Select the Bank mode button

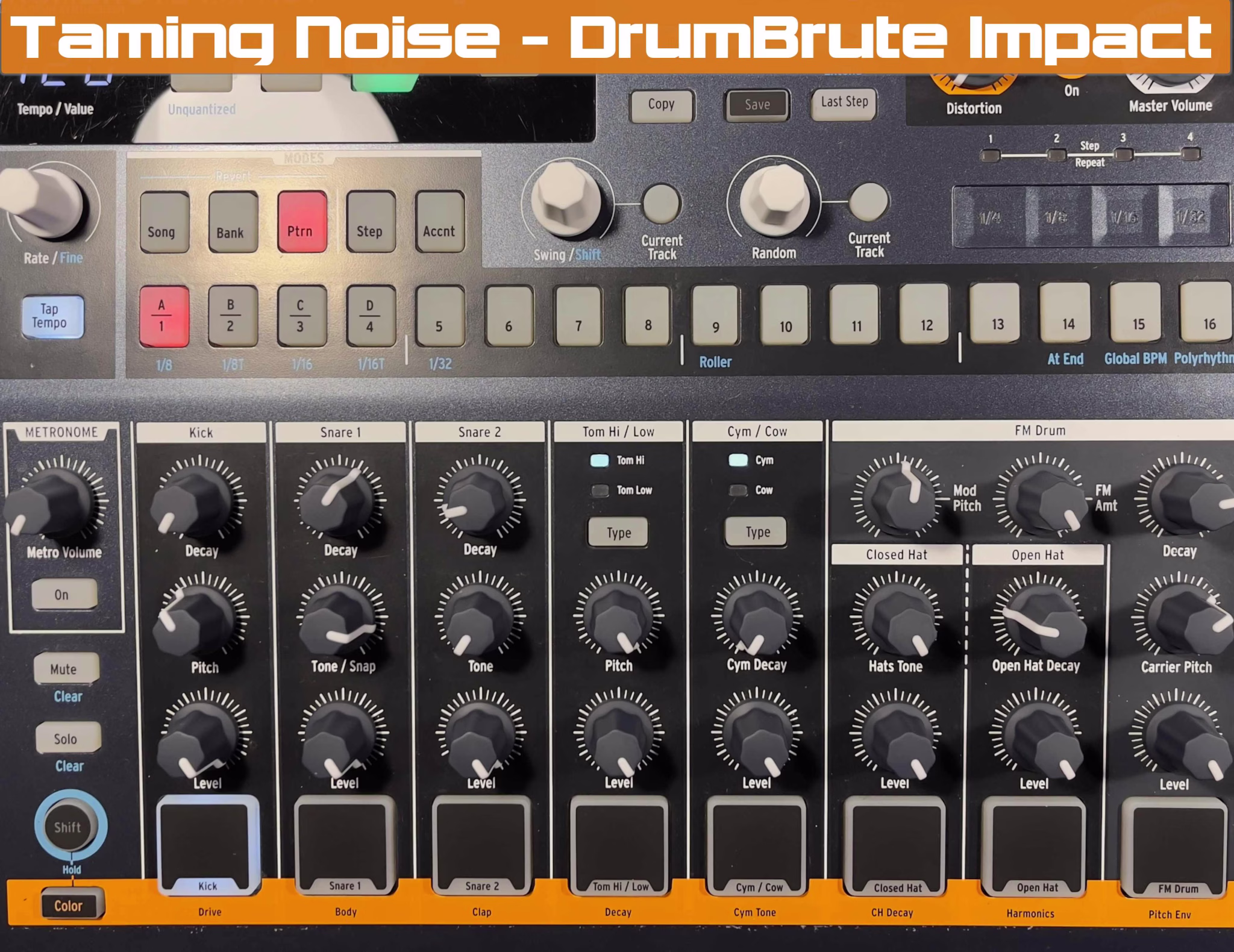pyautogui.click(x=233, y=222)
